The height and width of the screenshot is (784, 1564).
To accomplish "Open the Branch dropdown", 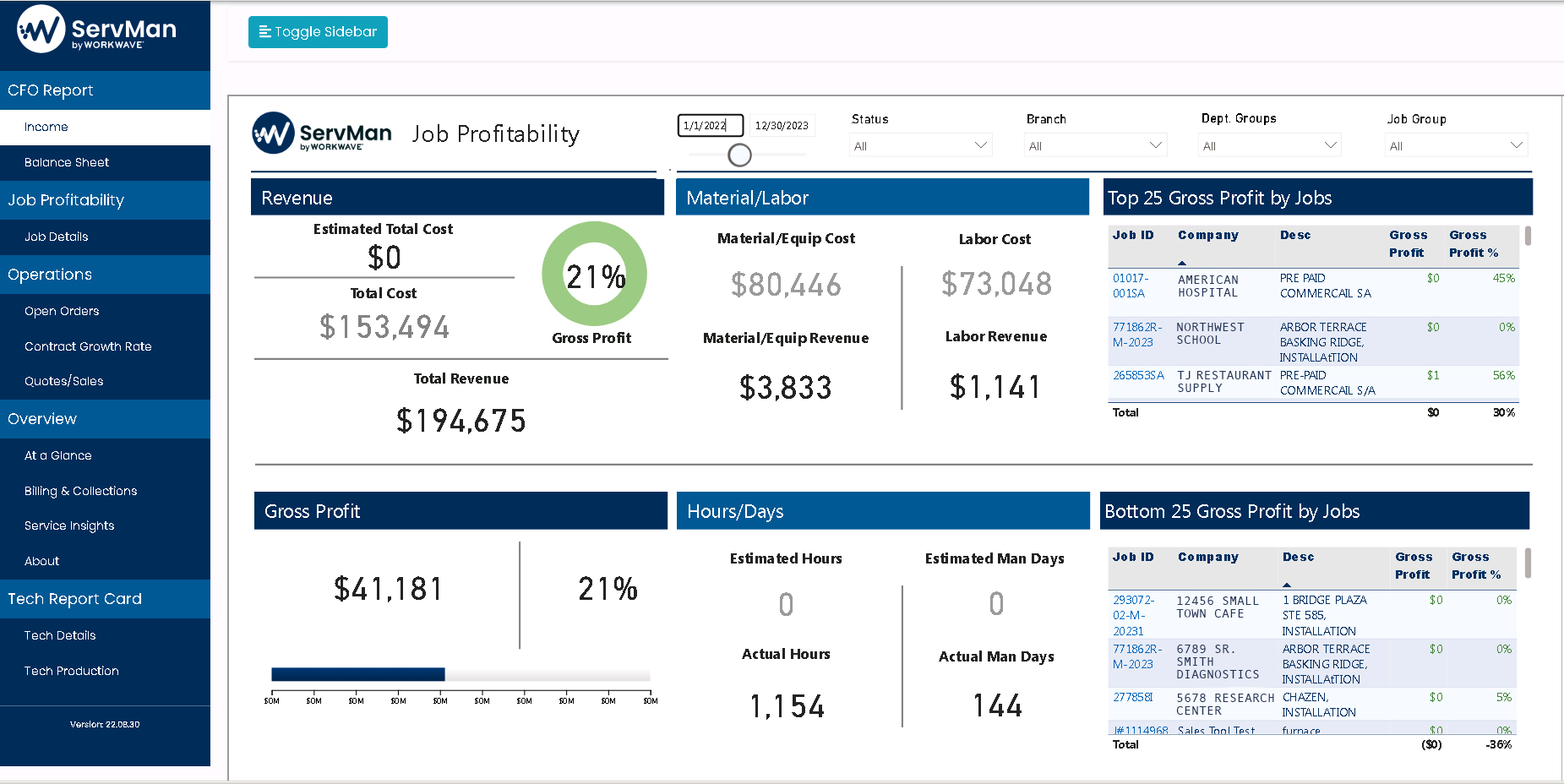I will coord(1095,144).
